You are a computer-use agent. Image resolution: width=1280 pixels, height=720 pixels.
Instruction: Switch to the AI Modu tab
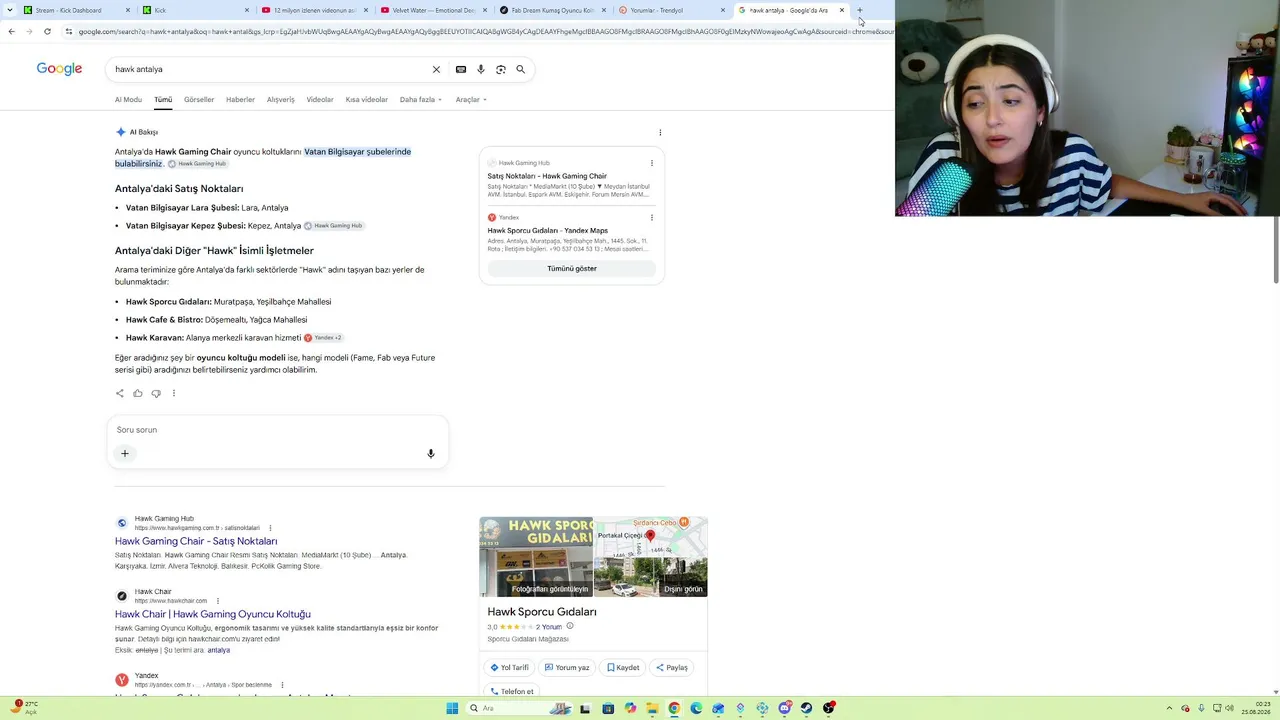point(128,100)
